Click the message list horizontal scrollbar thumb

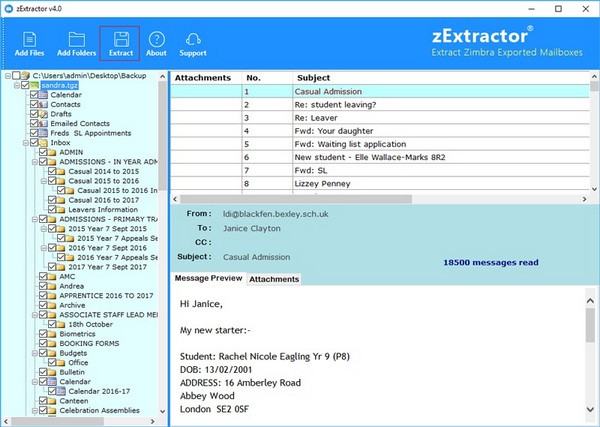296,199
